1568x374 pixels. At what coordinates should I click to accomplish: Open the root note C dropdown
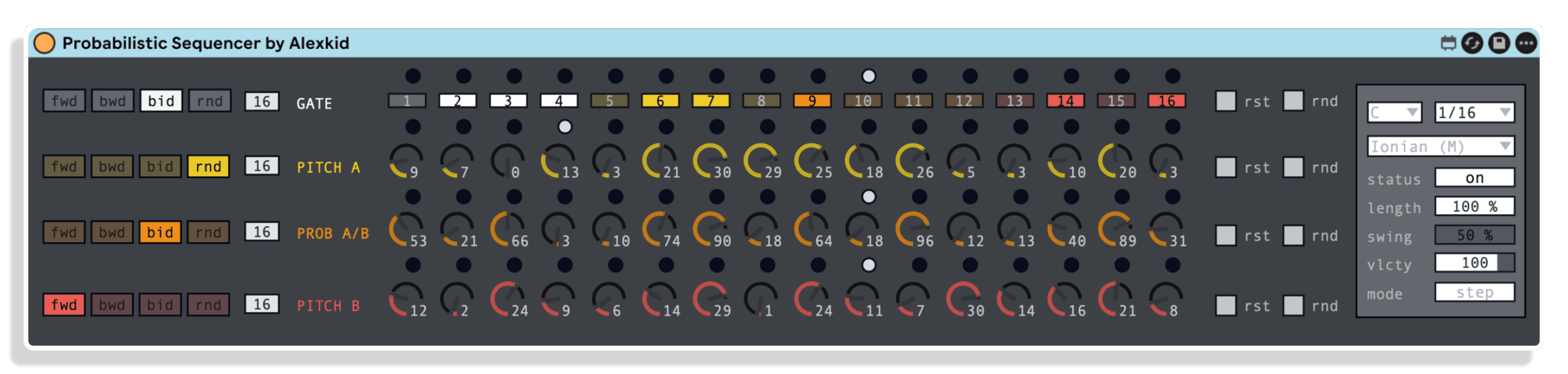coord(1395,113)
